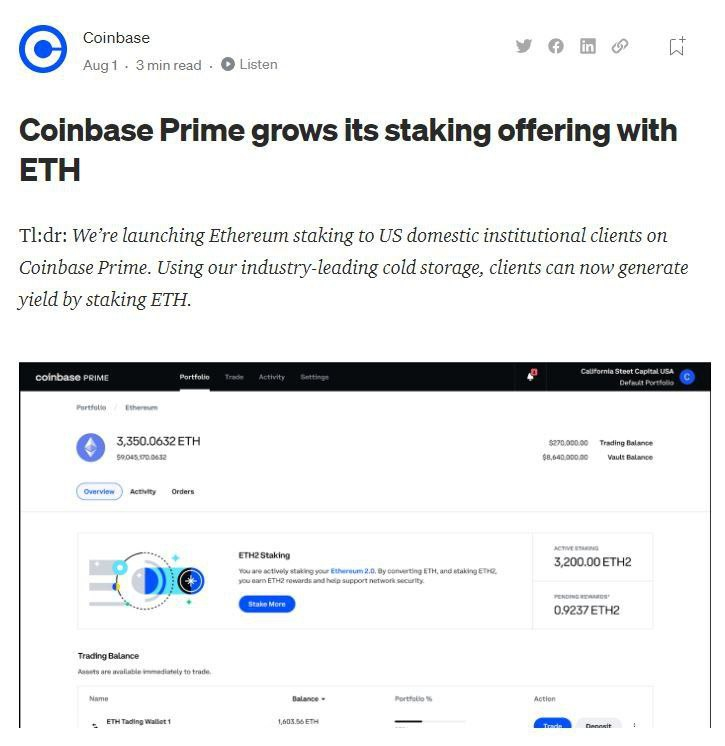Switch to the Trade tab in Prime
725x746 pixels.
click(234, 377)
